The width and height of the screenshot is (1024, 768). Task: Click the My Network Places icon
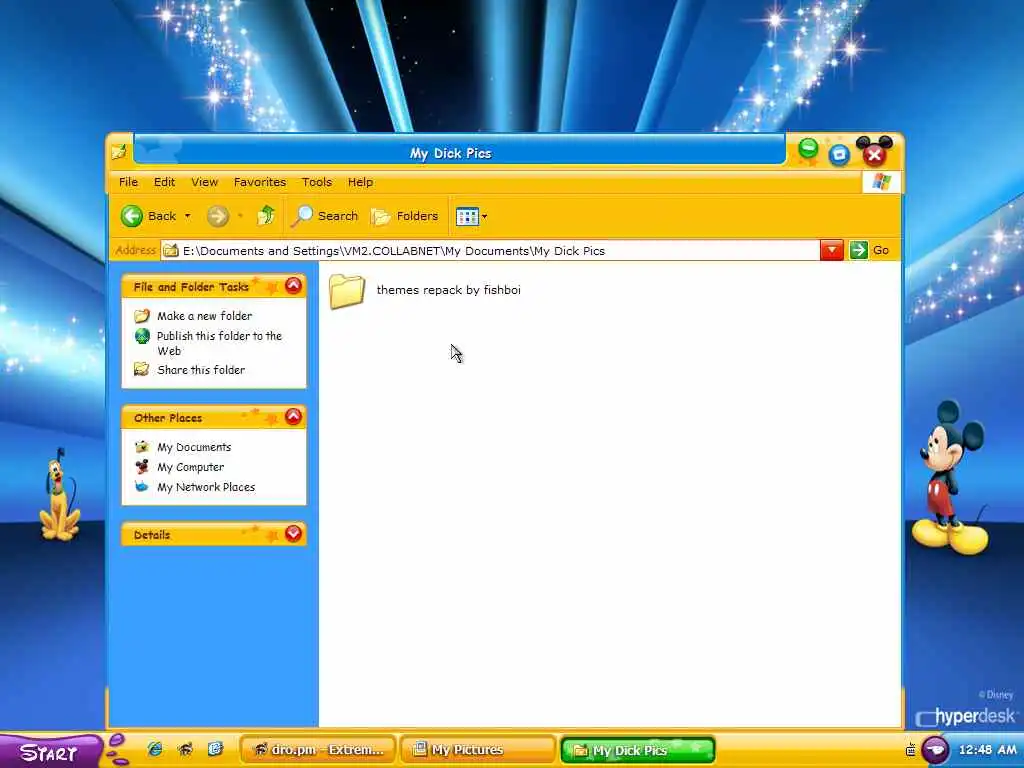pyautogui.click(x=142, y=487)
